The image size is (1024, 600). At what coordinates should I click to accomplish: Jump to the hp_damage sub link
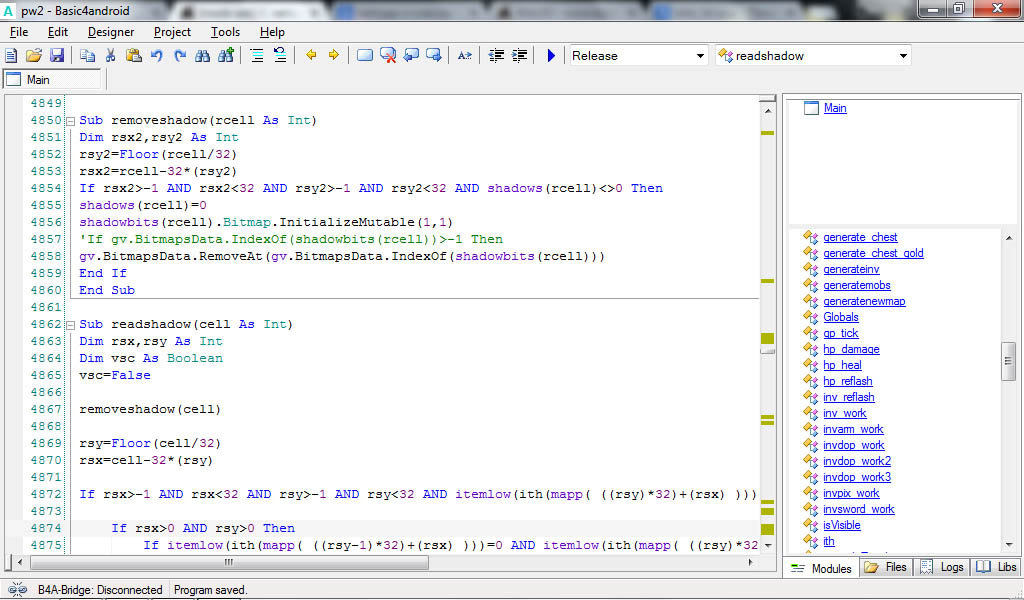[x=851, y=349]
